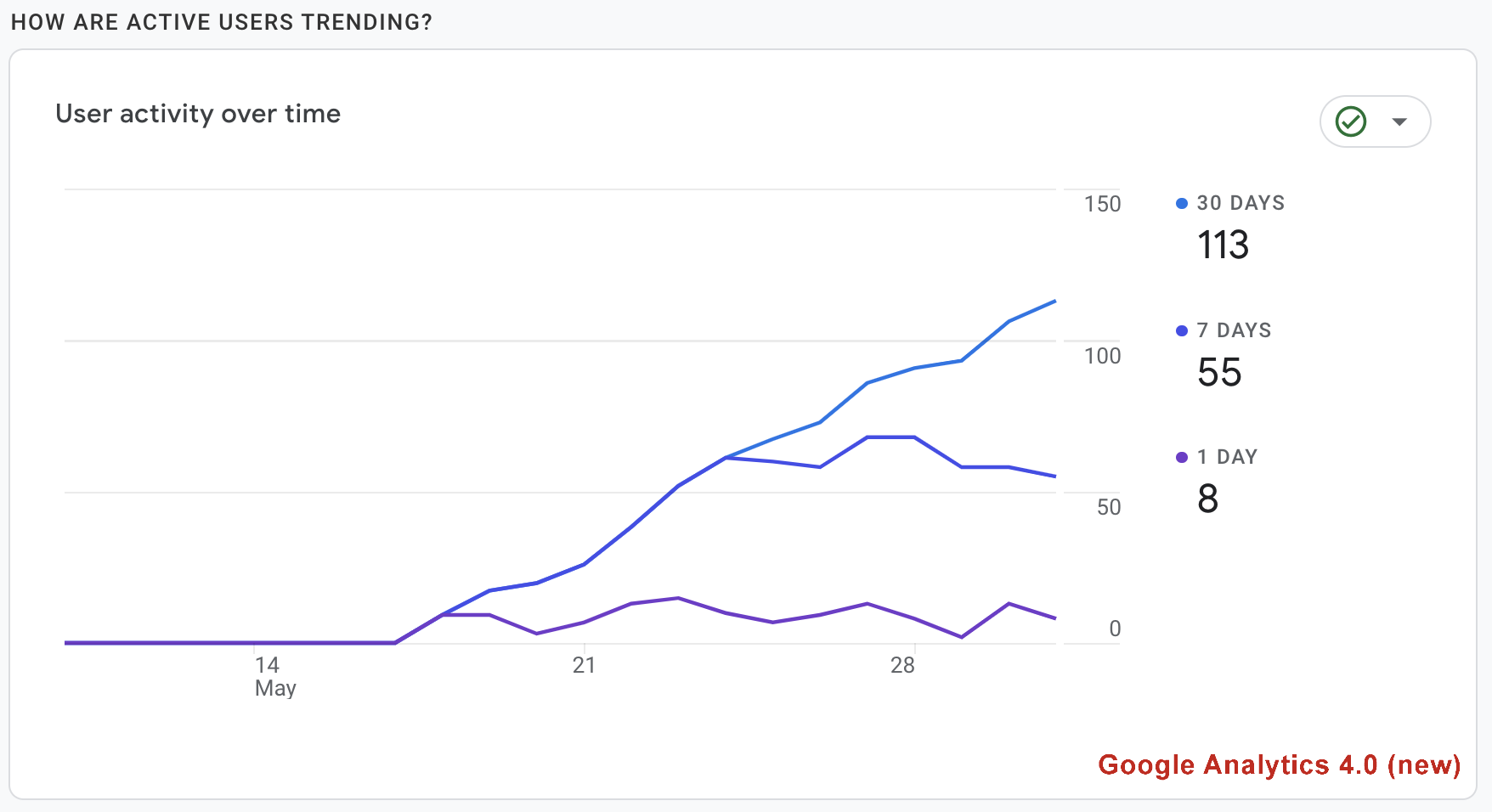Click the User activity over time title
The image size is (1492, 812).
pyautogui.click(x=198, y=114)
